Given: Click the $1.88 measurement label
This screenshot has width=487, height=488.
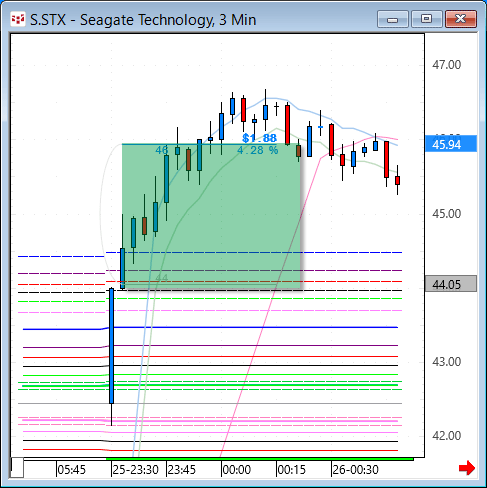Looking at the screenshot, I should click(x=259, y=138).
